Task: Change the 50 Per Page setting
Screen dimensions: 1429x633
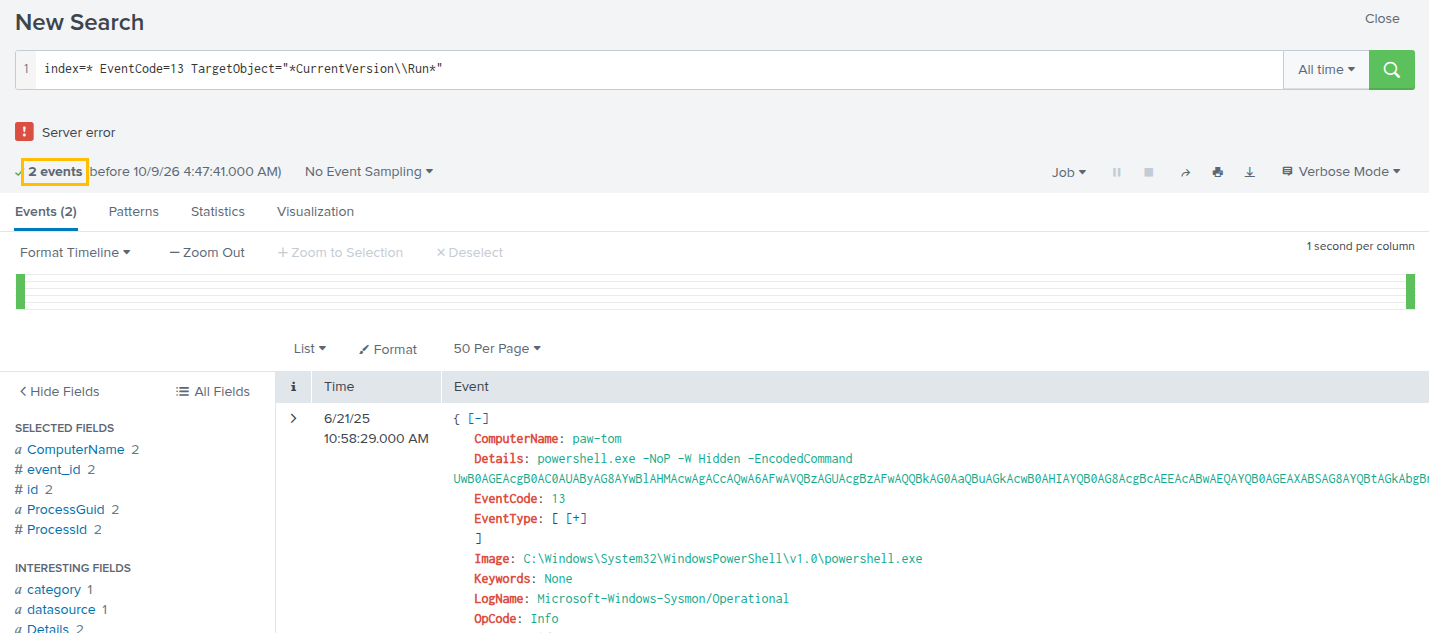Action: [497, 349]
